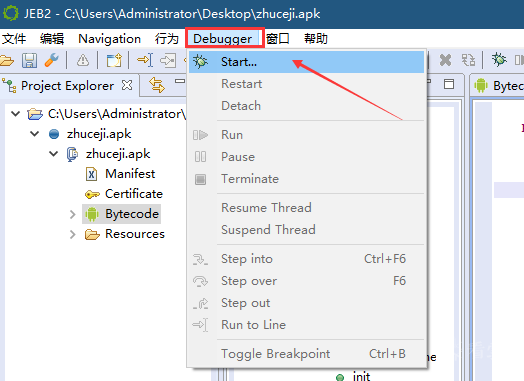Open the Debugger menu

(x=223, y=39)
